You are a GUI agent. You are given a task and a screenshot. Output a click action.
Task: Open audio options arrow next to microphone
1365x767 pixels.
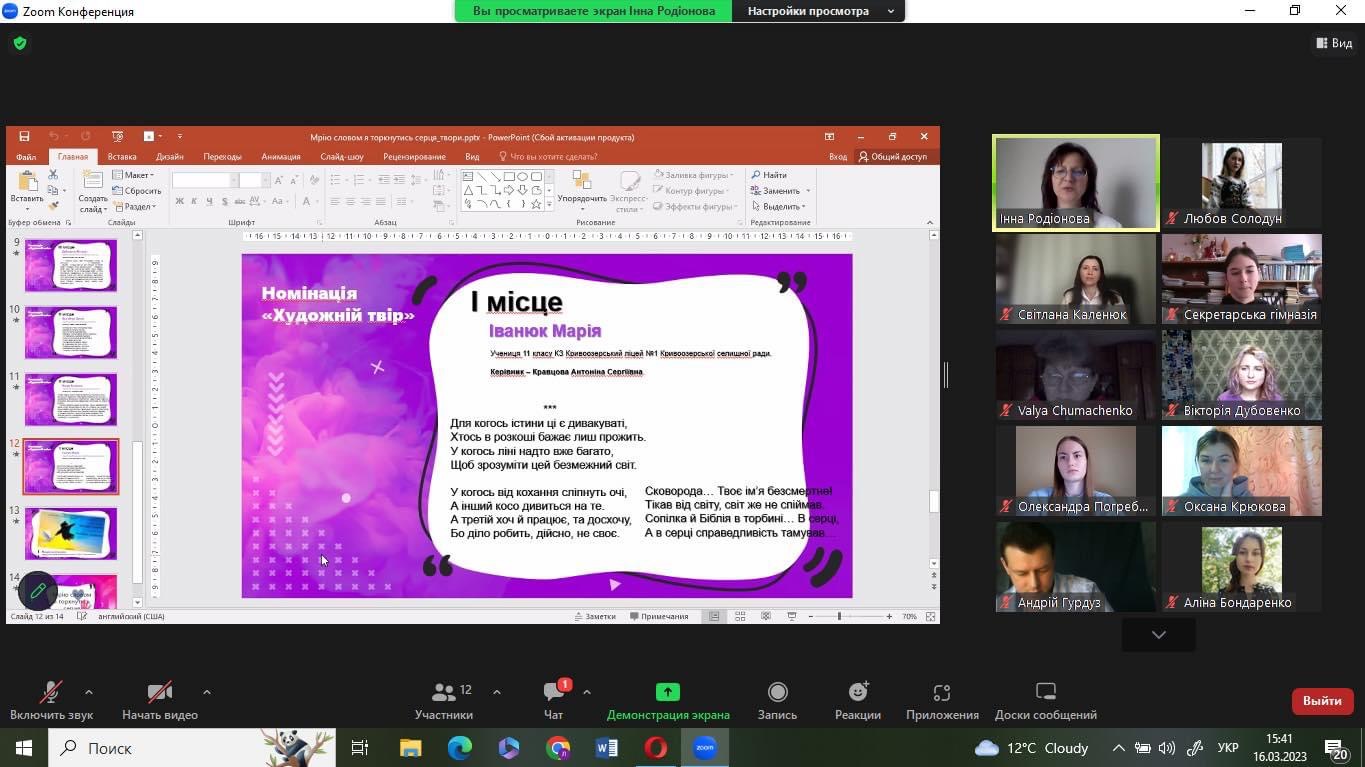[x=89, y=692]
